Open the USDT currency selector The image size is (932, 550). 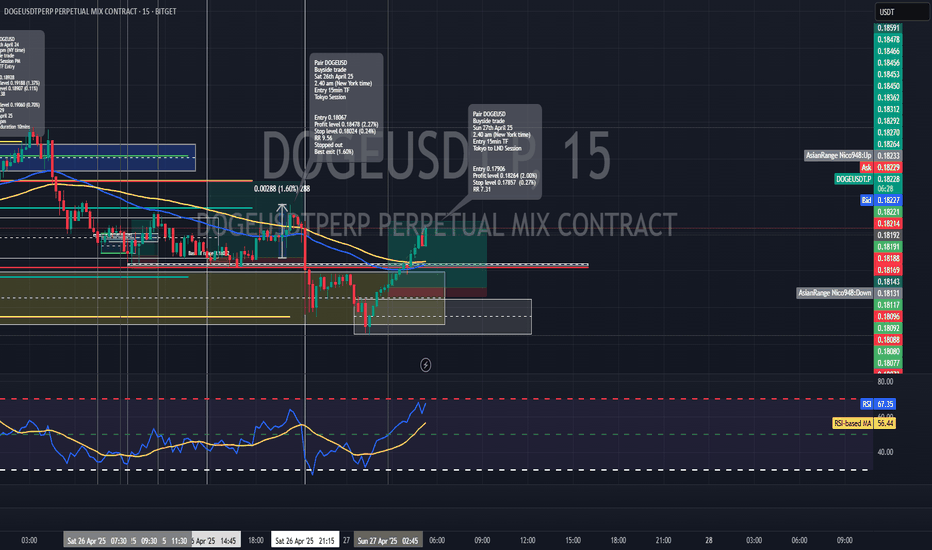[902, 12]
